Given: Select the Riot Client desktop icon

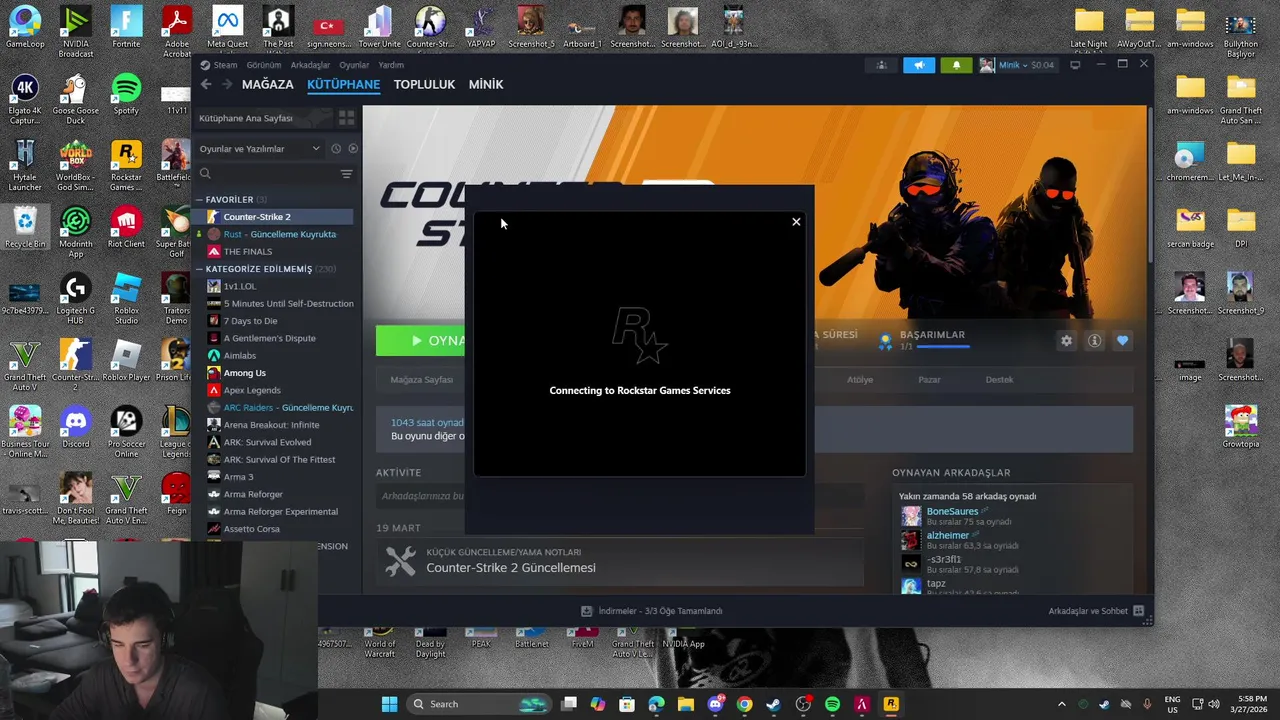Looking at the screenshot, I should 126,227.
